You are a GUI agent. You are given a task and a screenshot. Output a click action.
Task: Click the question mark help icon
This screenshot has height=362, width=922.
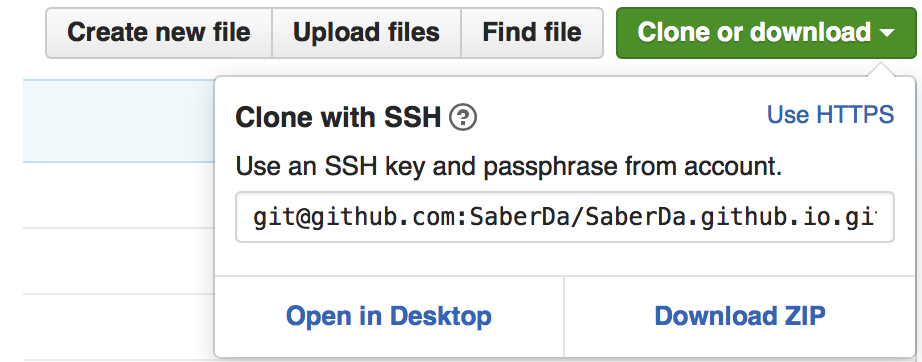[463, 118]
